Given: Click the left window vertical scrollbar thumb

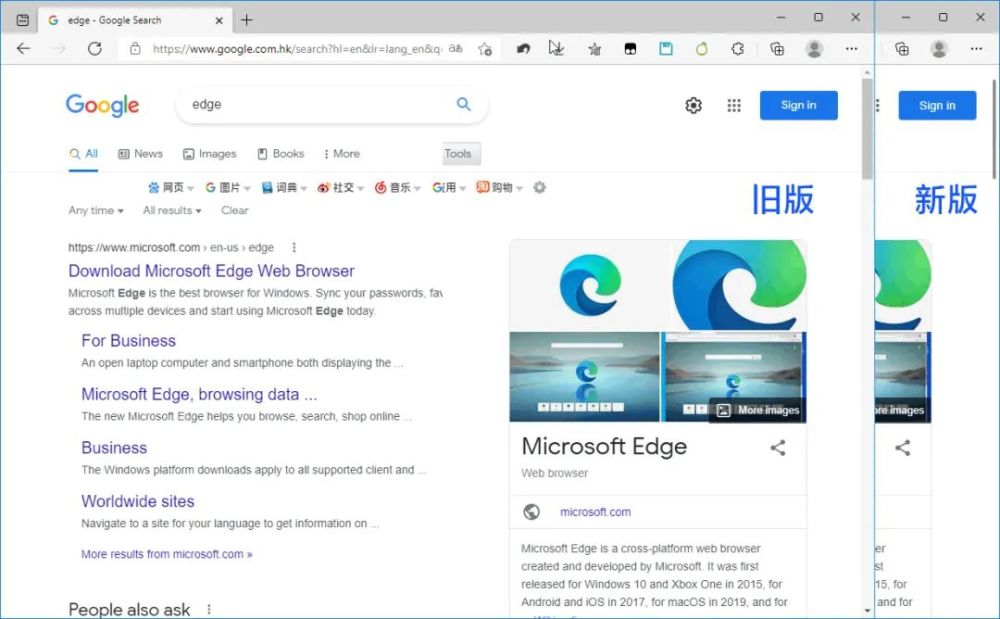Looking at the screenshot, I should 867,129.
